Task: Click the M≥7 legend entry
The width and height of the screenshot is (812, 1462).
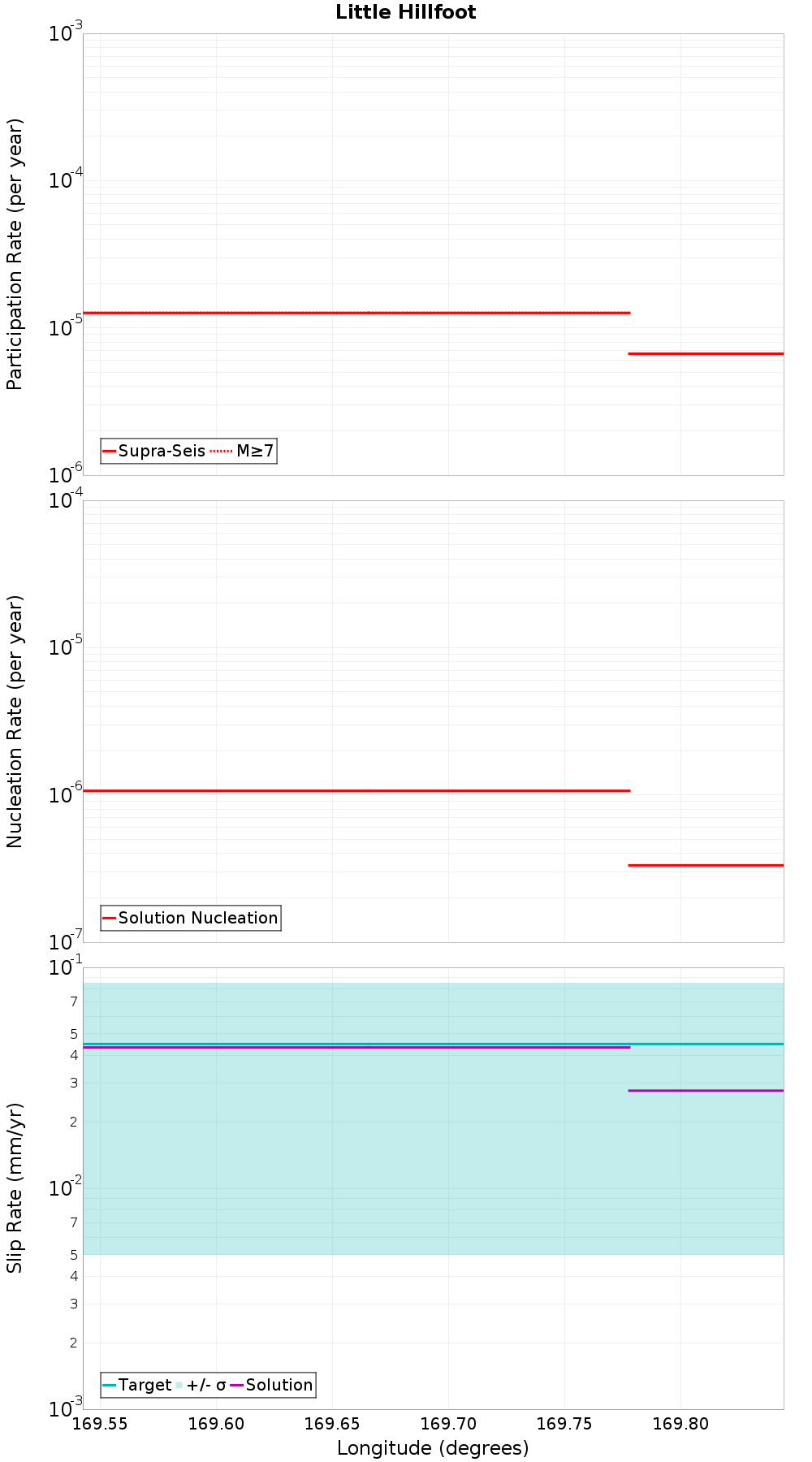Action: click(x=243, y=451)
